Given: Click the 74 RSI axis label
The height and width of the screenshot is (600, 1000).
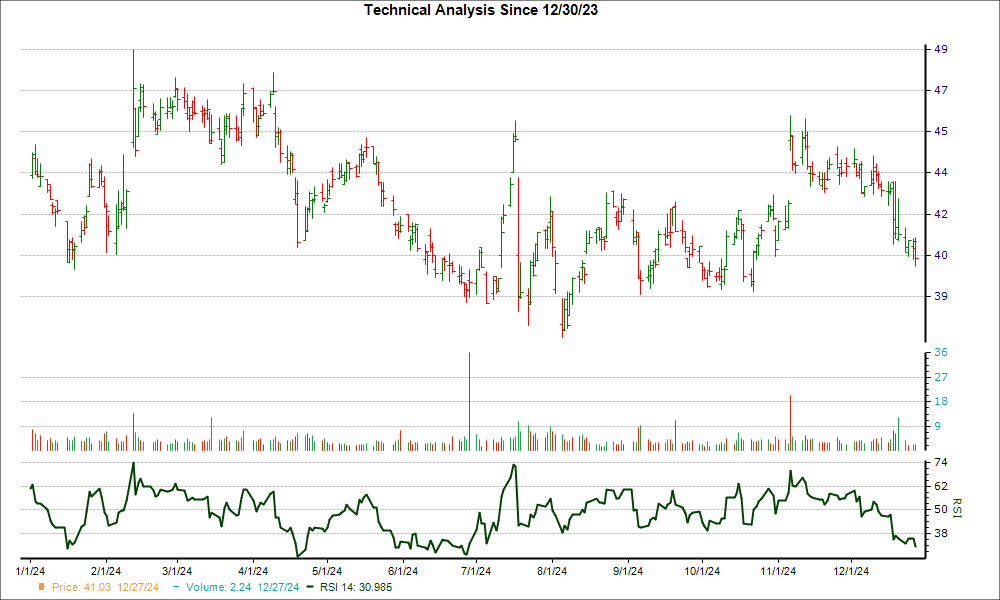Looking at the screenshot, I should point(941,463).
